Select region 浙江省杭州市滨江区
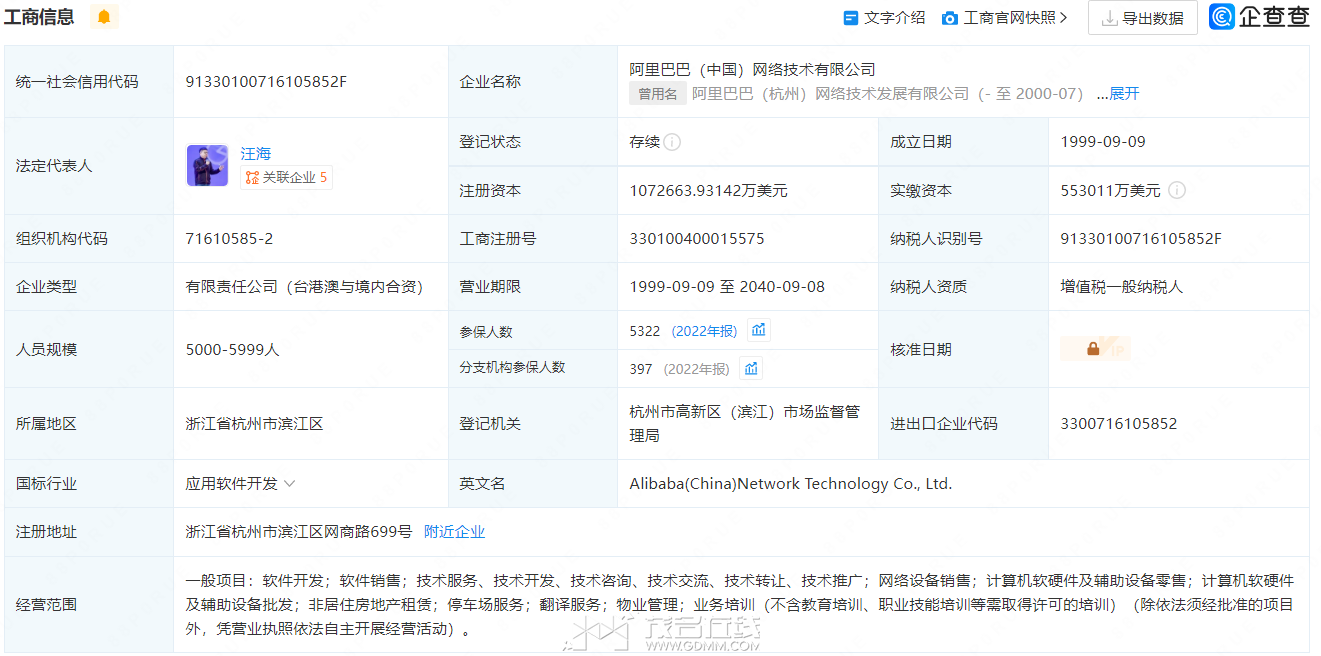The image size is (1321, 656). click(255, 424)
